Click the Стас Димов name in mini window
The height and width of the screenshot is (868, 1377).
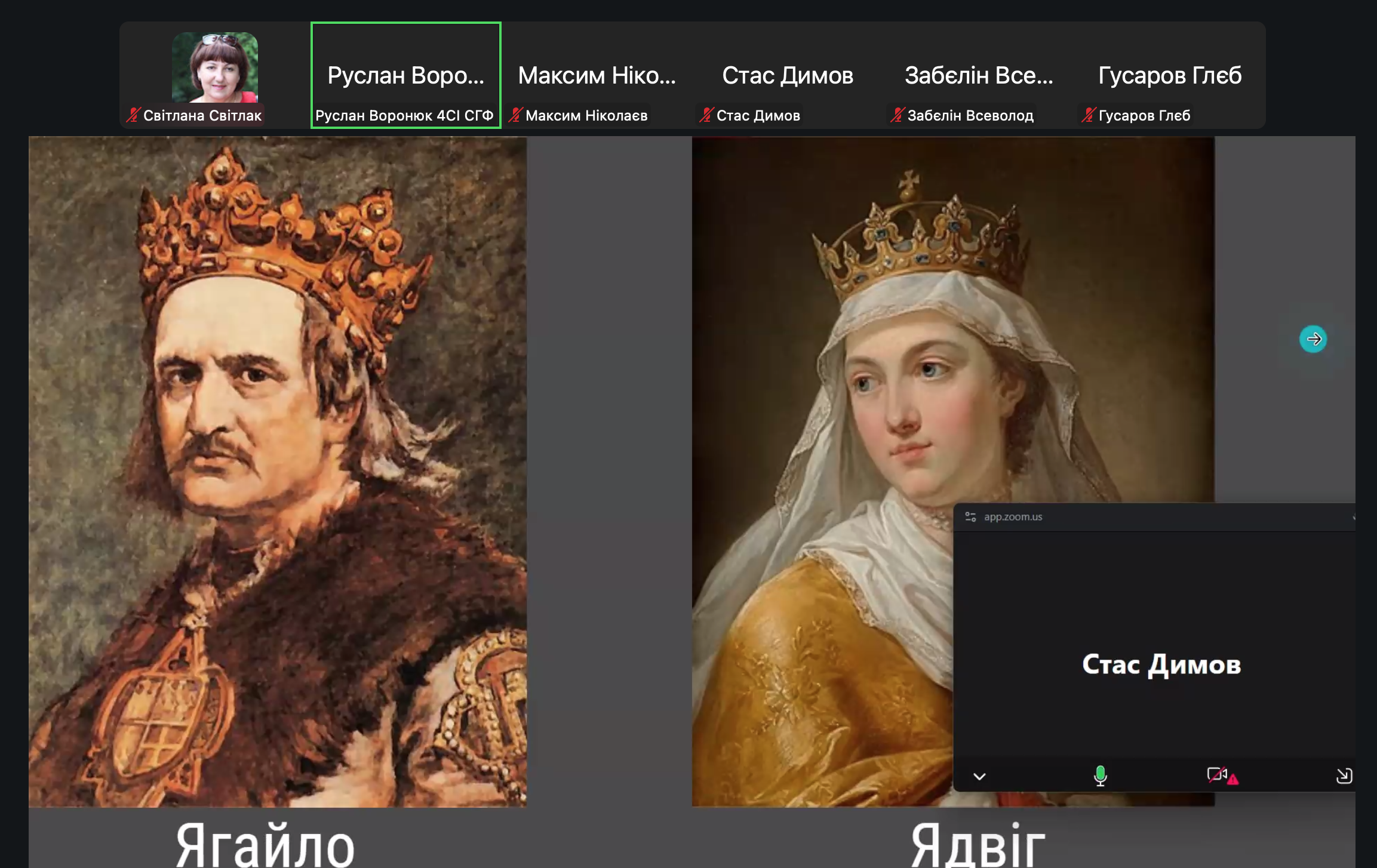pos(1161,665)
